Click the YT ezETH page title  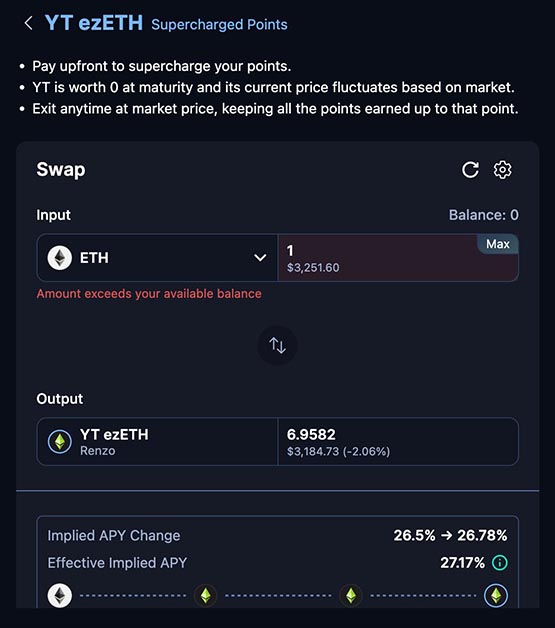[x=94, y=23]
